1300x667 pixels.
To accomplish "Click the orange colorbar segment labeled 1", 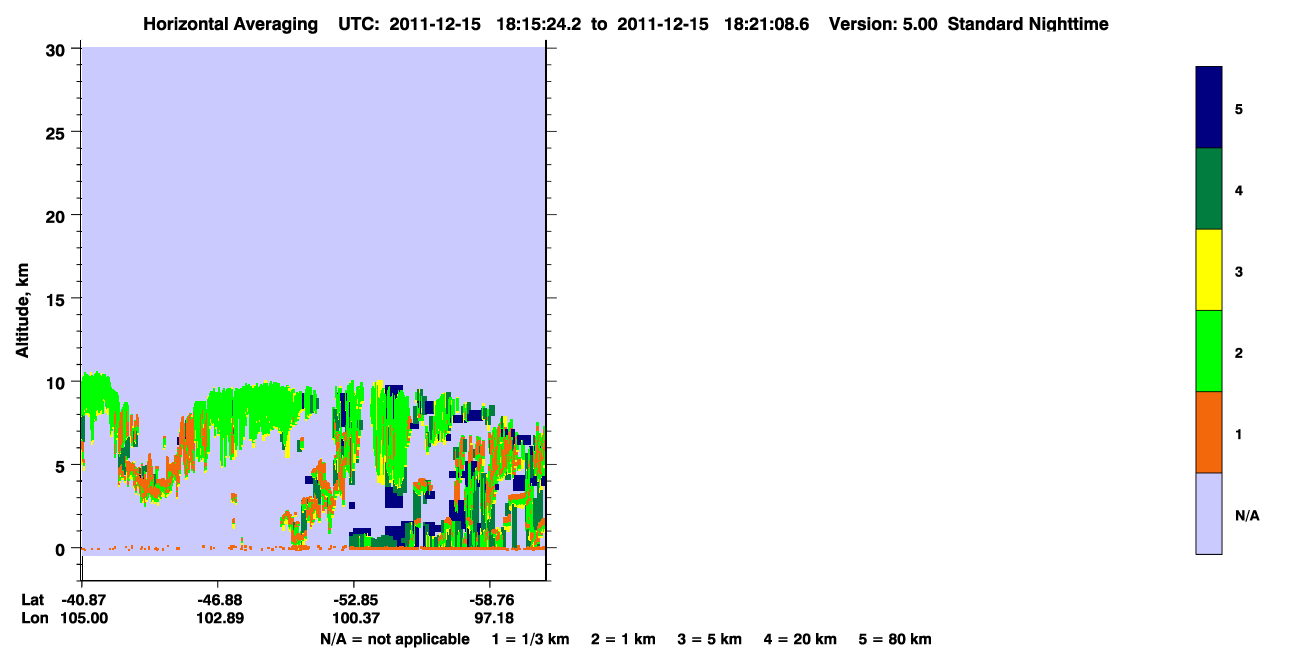I will (1209, 432).
